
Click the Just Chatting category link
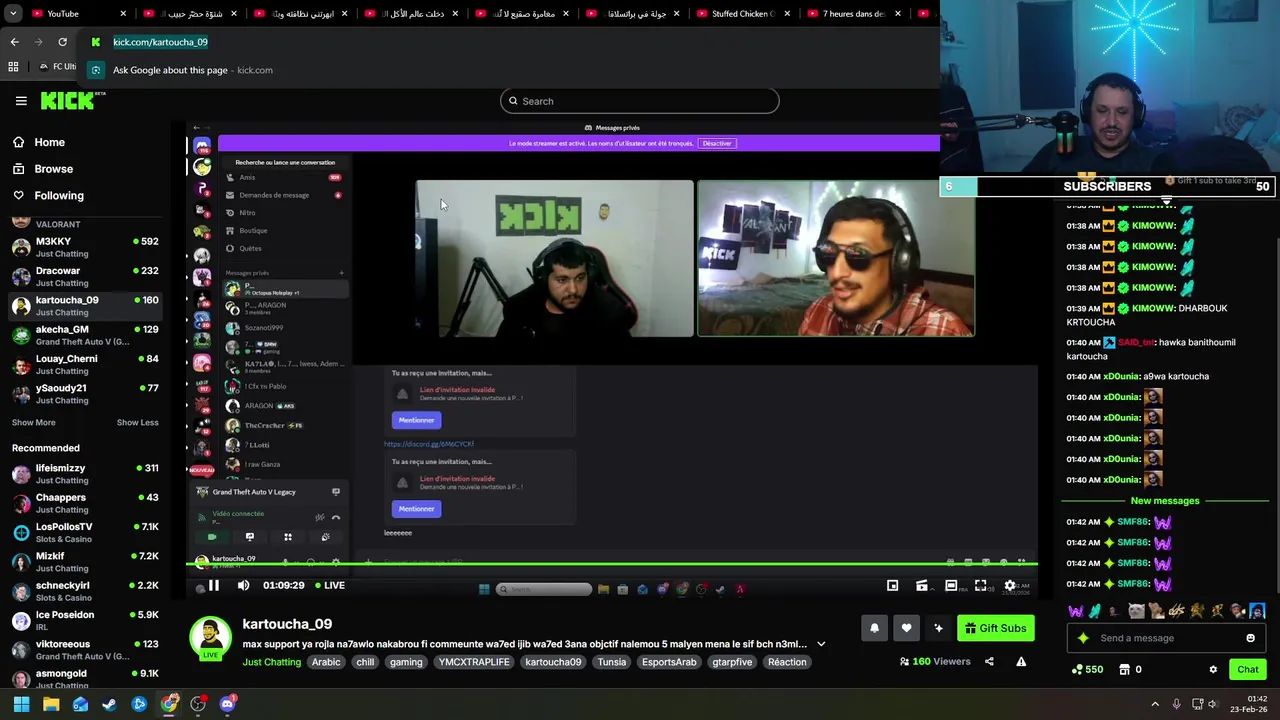tap(271, 662)
